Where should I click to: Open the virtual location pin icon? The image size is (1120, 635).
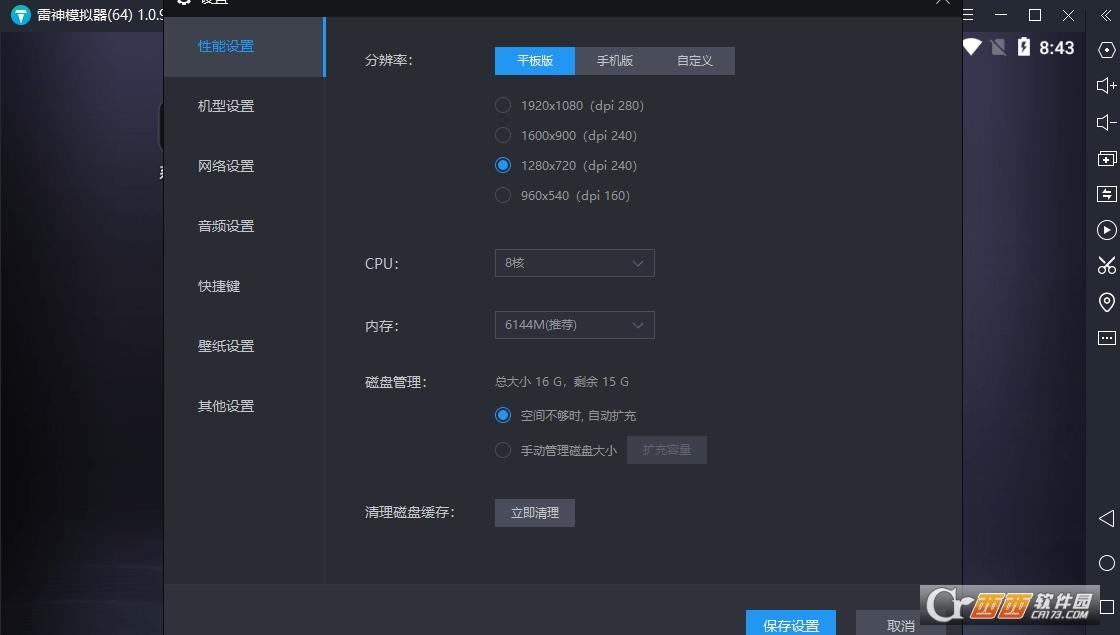[1106, 302]
